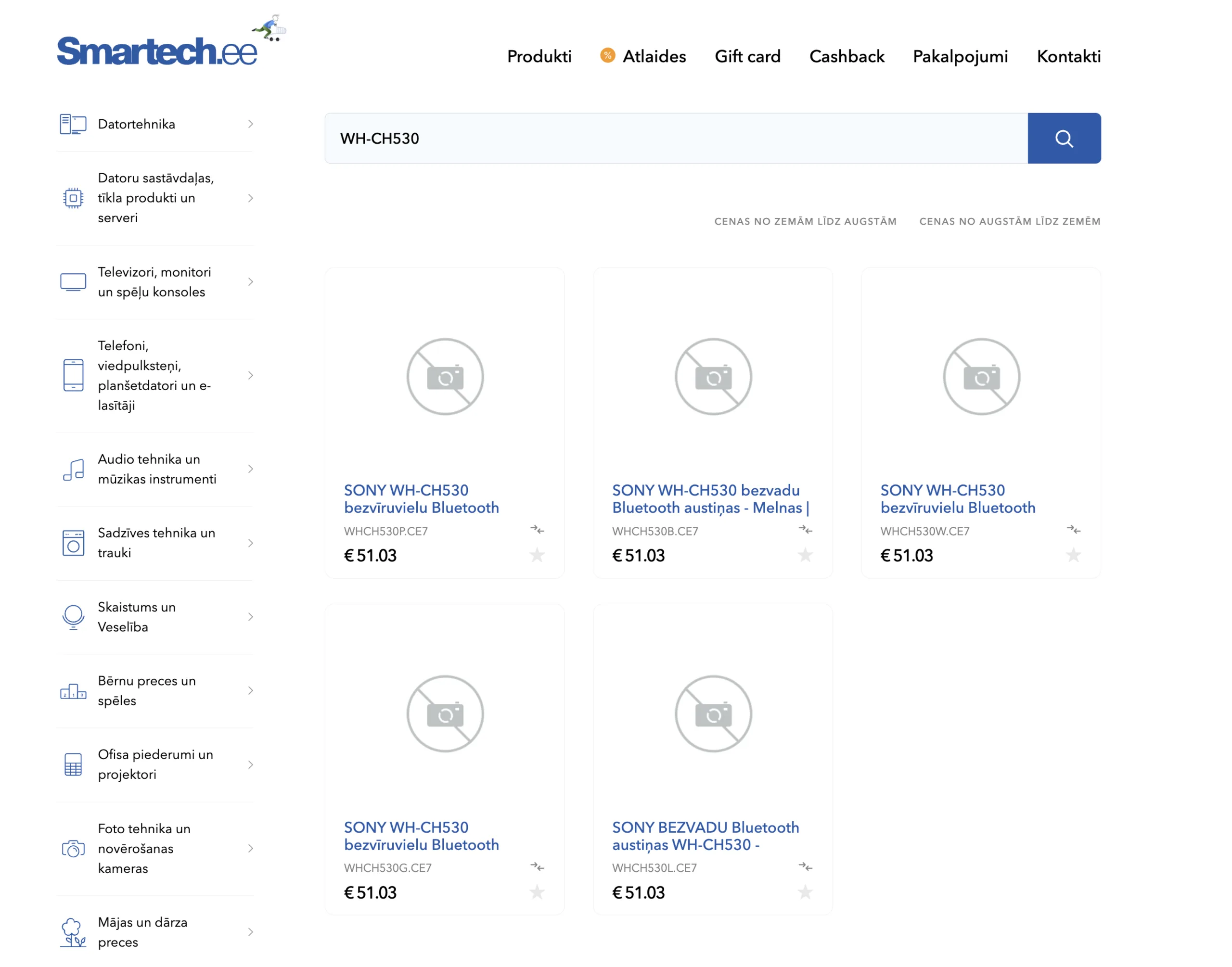Click the search field containing WH-CH530
This screenshot has width=1232, height=967.
point(676,138)
